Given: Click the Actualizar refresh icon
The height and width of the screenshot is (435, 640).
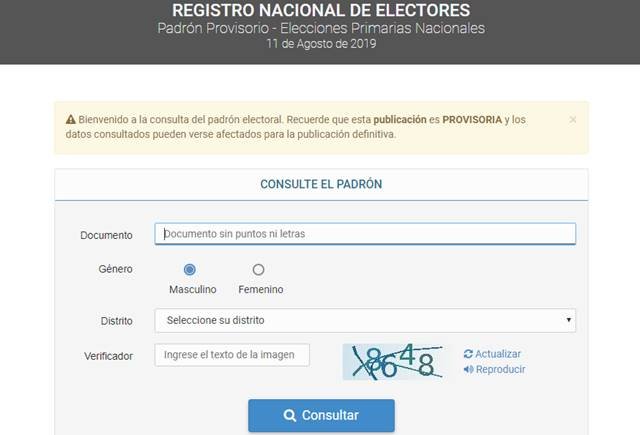Looking at the screenshot, I should pyautogui.click(x=468, y=354).
